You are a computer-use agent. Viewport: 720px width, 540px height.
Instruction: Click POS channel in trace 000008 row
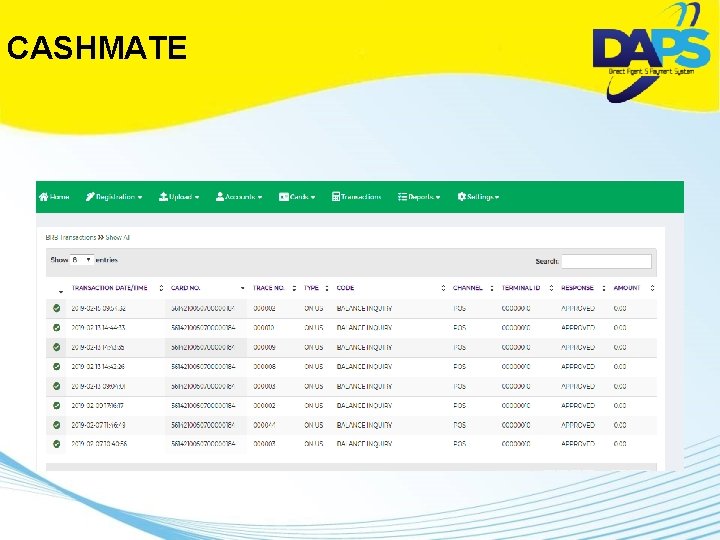click(x=460, y=367)
